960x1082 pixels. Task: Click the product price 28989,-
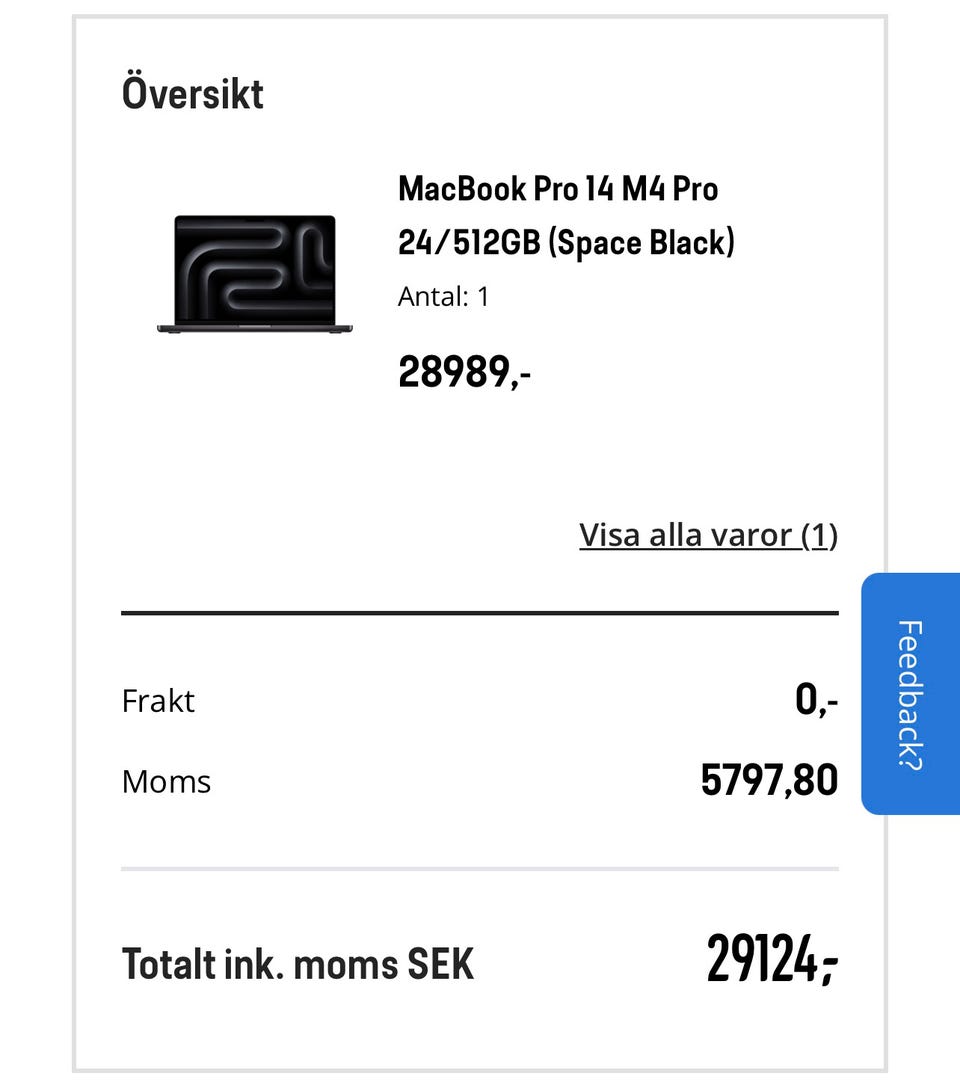click(464, 372)
